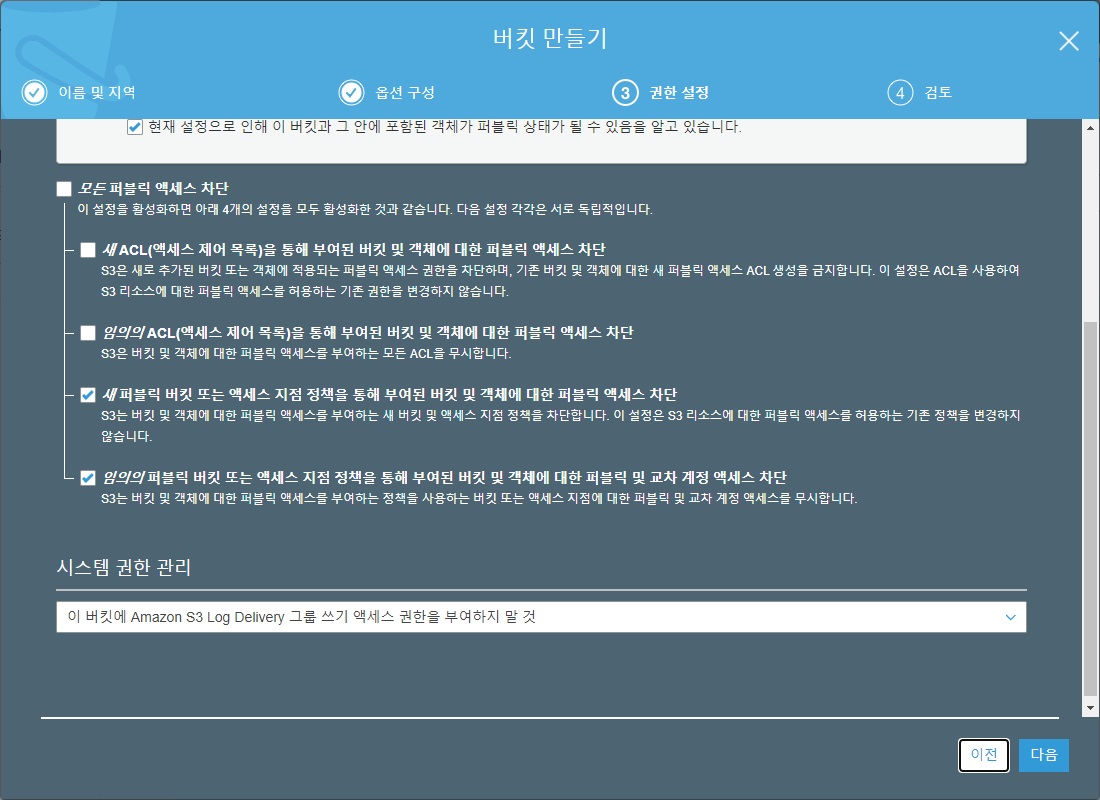Click the '다음' button
The height and width of the screenshot is (800, 1100).
(x=1043, y=755)
